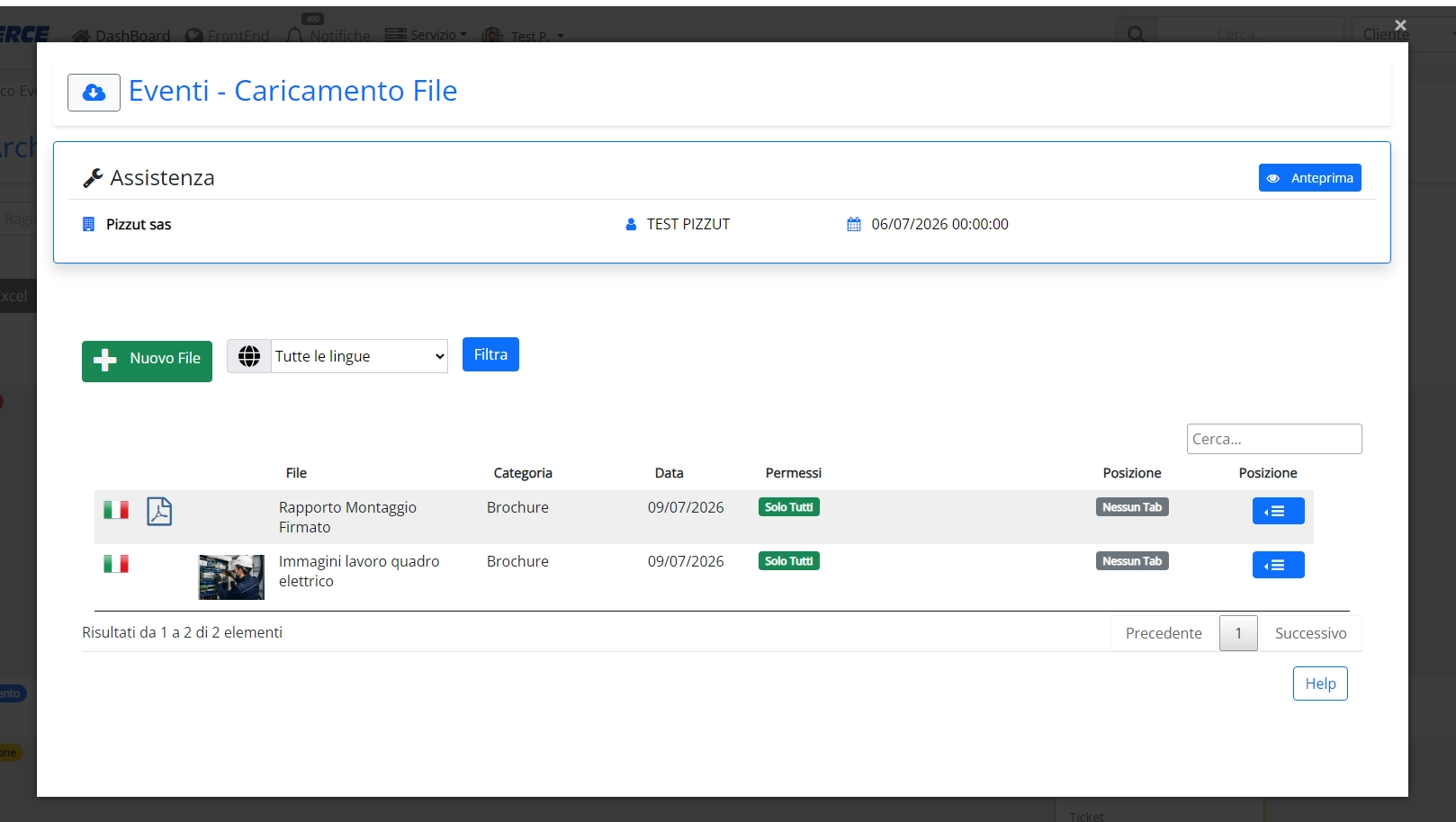Open the Notifiche menu item
This screenshot has width=1456, height=822.
(328, 35)
